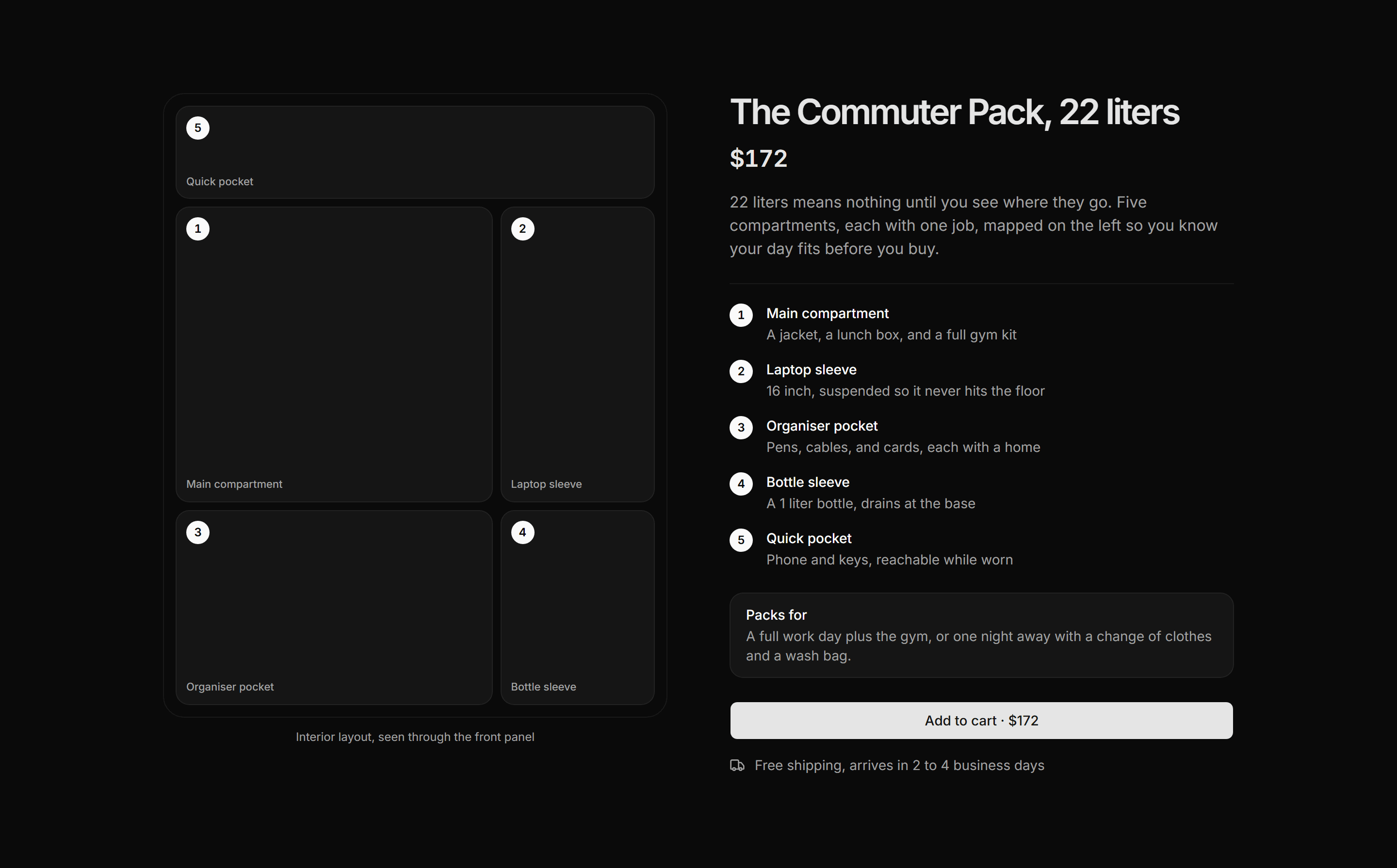Click the Add to cart · $172 button
This screenshot has width=1397, height=868.
tap(981, 721)
